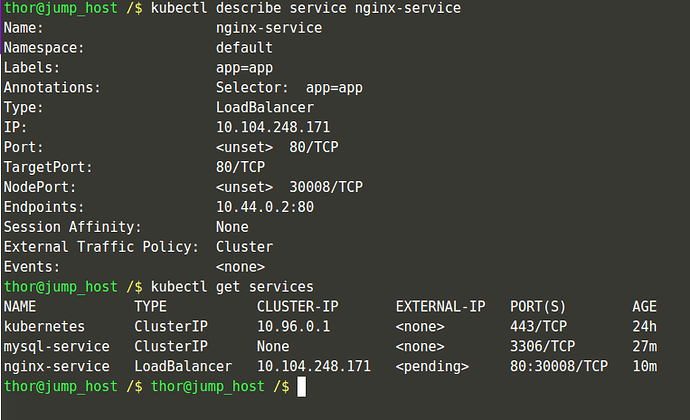Click the '<pending>' external IP value
Screen dimensions: 690x420
click(x=432, y=367)
